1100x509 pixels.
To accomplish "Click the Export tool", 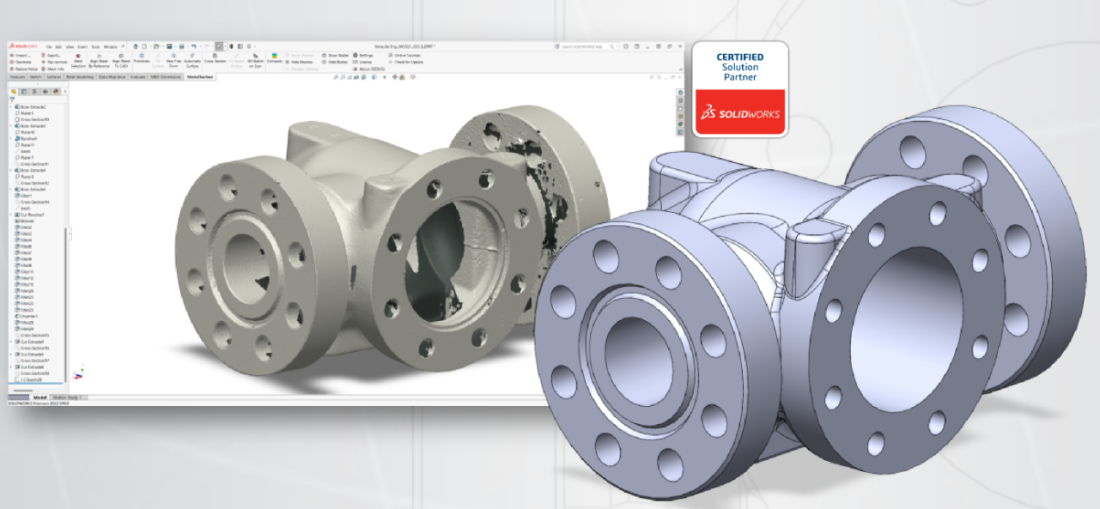I will pyautogui.click(x=51, y=55).
